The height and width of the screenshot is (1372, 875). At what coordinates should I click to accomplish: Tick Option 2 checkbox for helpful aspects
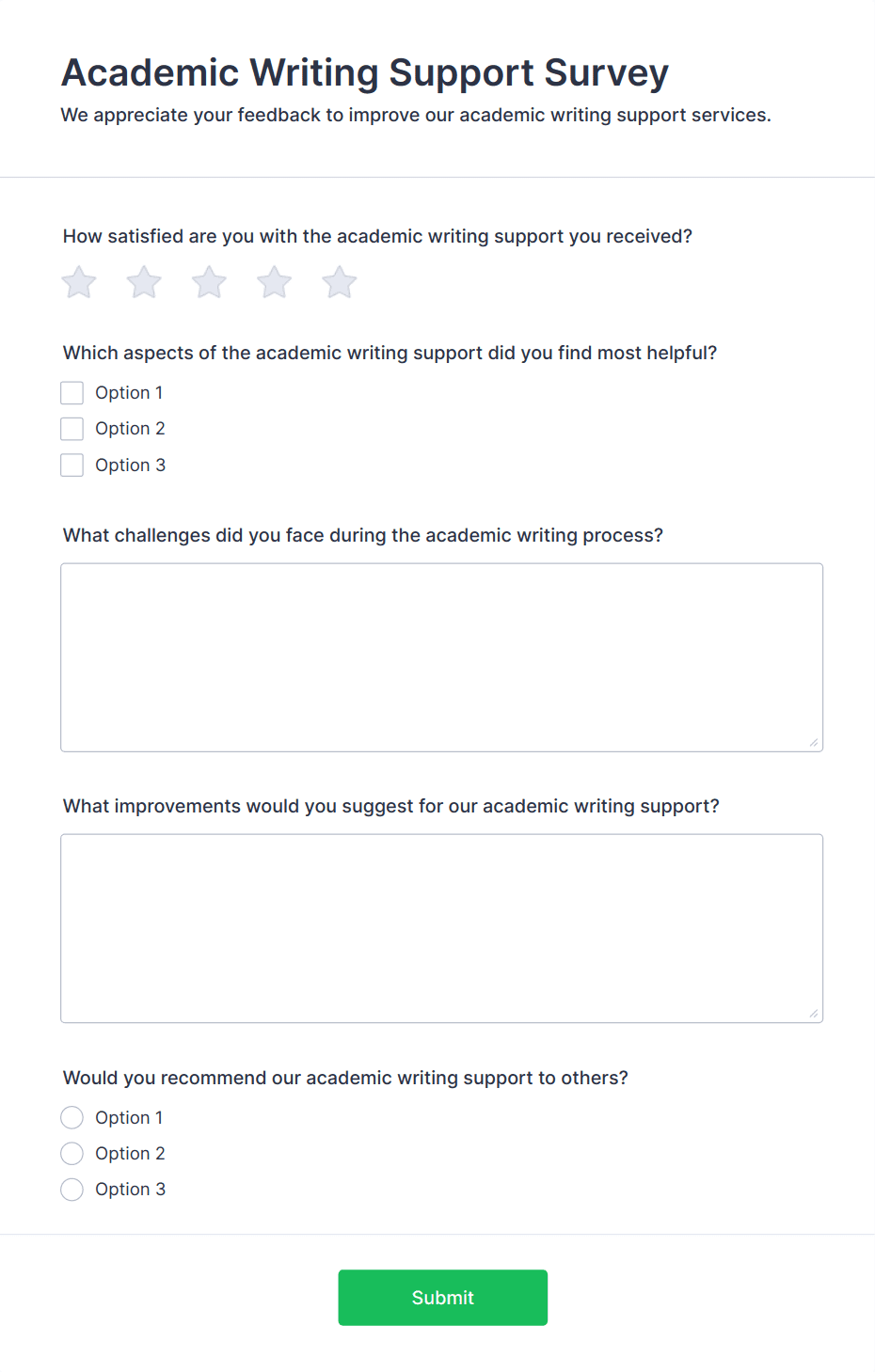coord(72,429)
